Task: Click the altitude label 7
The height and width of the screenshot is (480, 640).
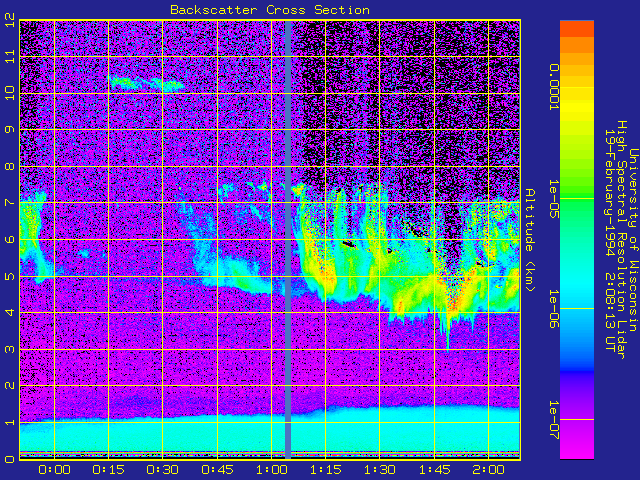Action: (x=10, y=203)
